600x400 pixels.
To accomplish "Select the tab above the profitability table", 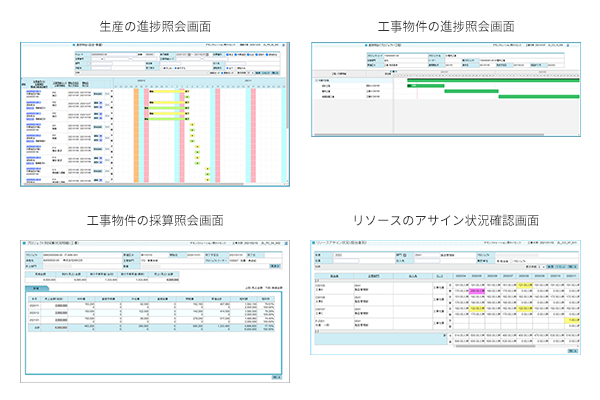I will click(x=33, y=287).
